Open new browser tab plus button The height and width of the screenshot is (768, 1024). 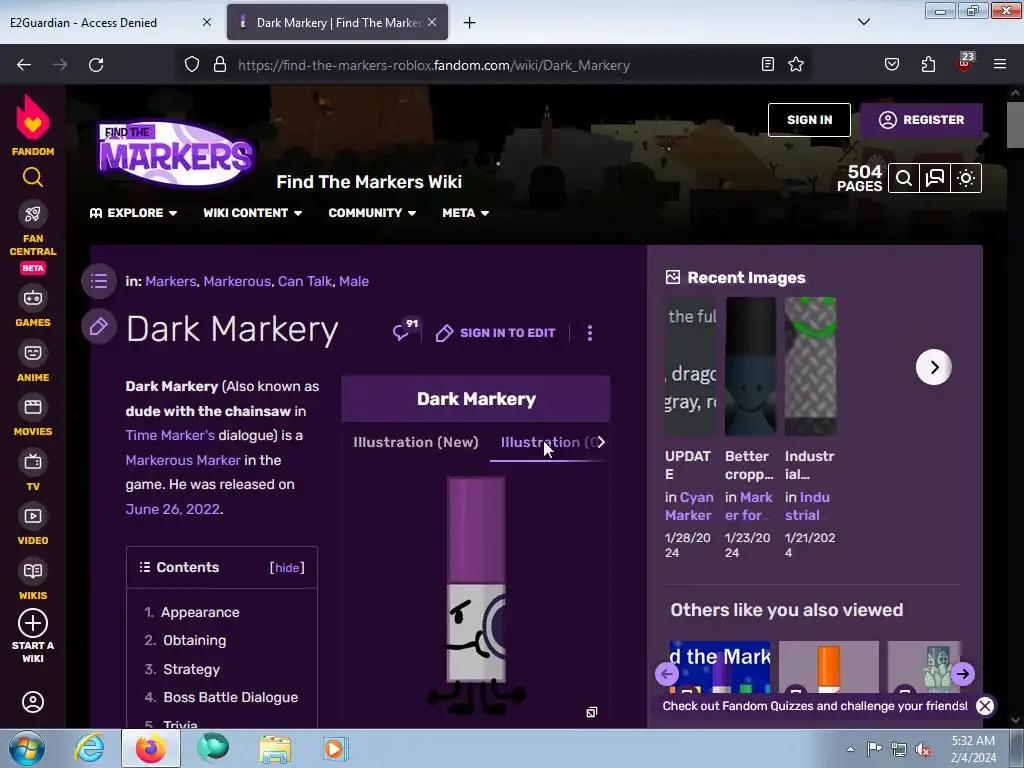pyautogui.click(x=469, y=23)
